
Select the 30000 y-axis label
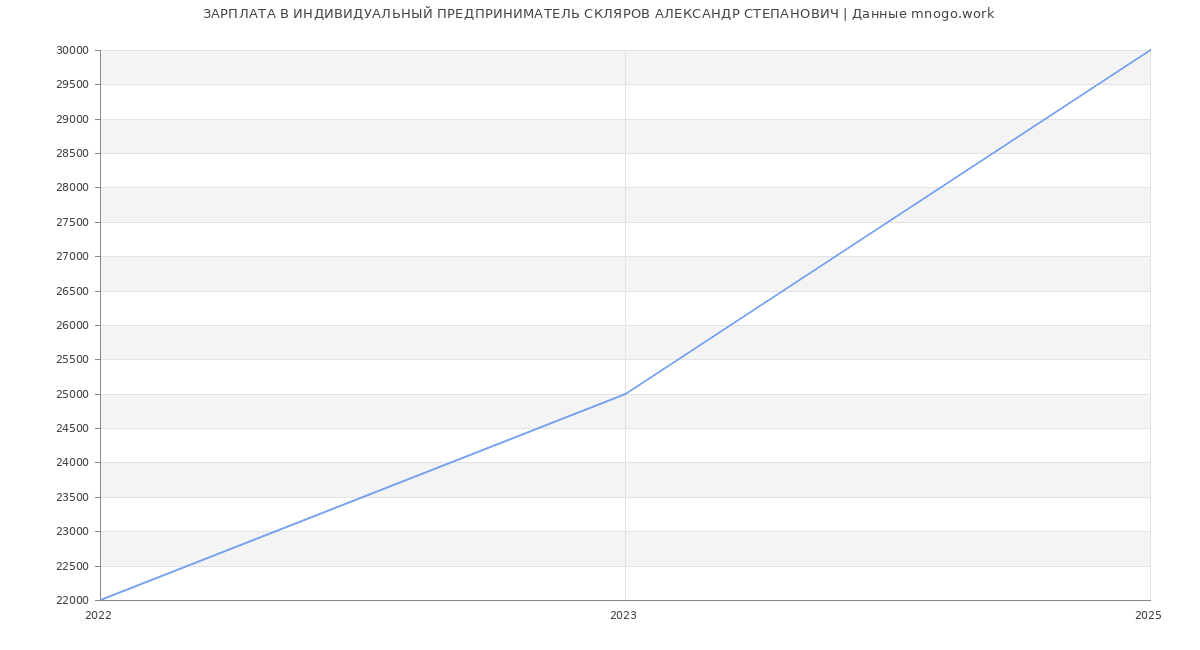tap(72, 50)
